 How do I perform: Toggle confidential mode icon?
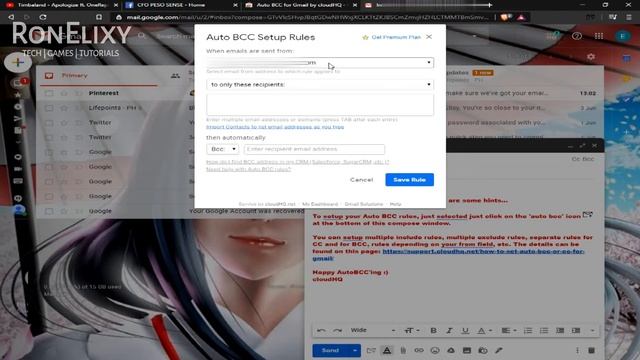[x=483, y=350]
